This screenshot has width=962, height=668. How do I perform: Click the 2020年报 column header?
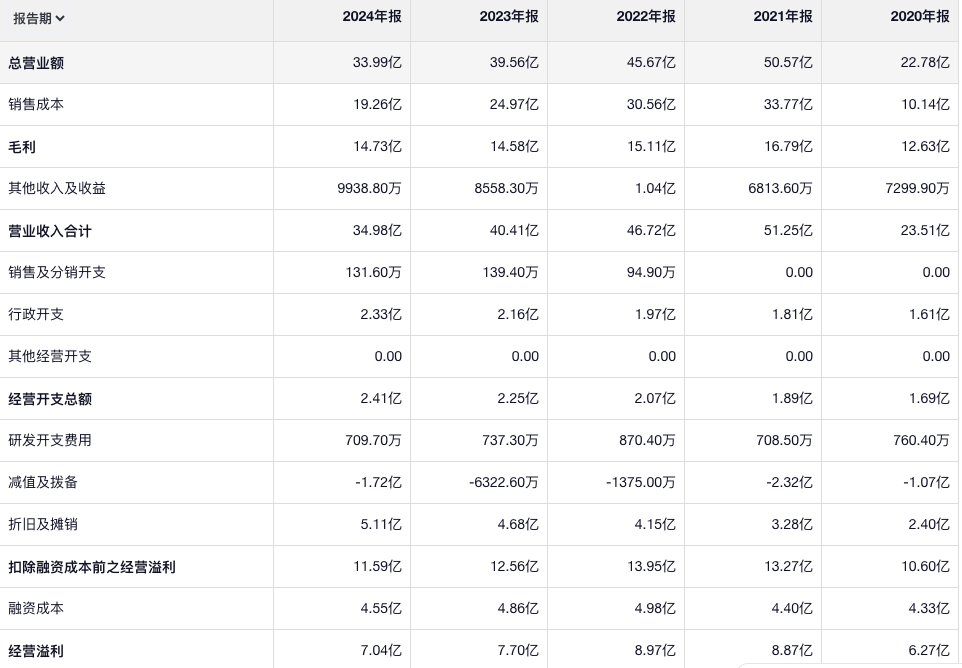tap(919, 17)
